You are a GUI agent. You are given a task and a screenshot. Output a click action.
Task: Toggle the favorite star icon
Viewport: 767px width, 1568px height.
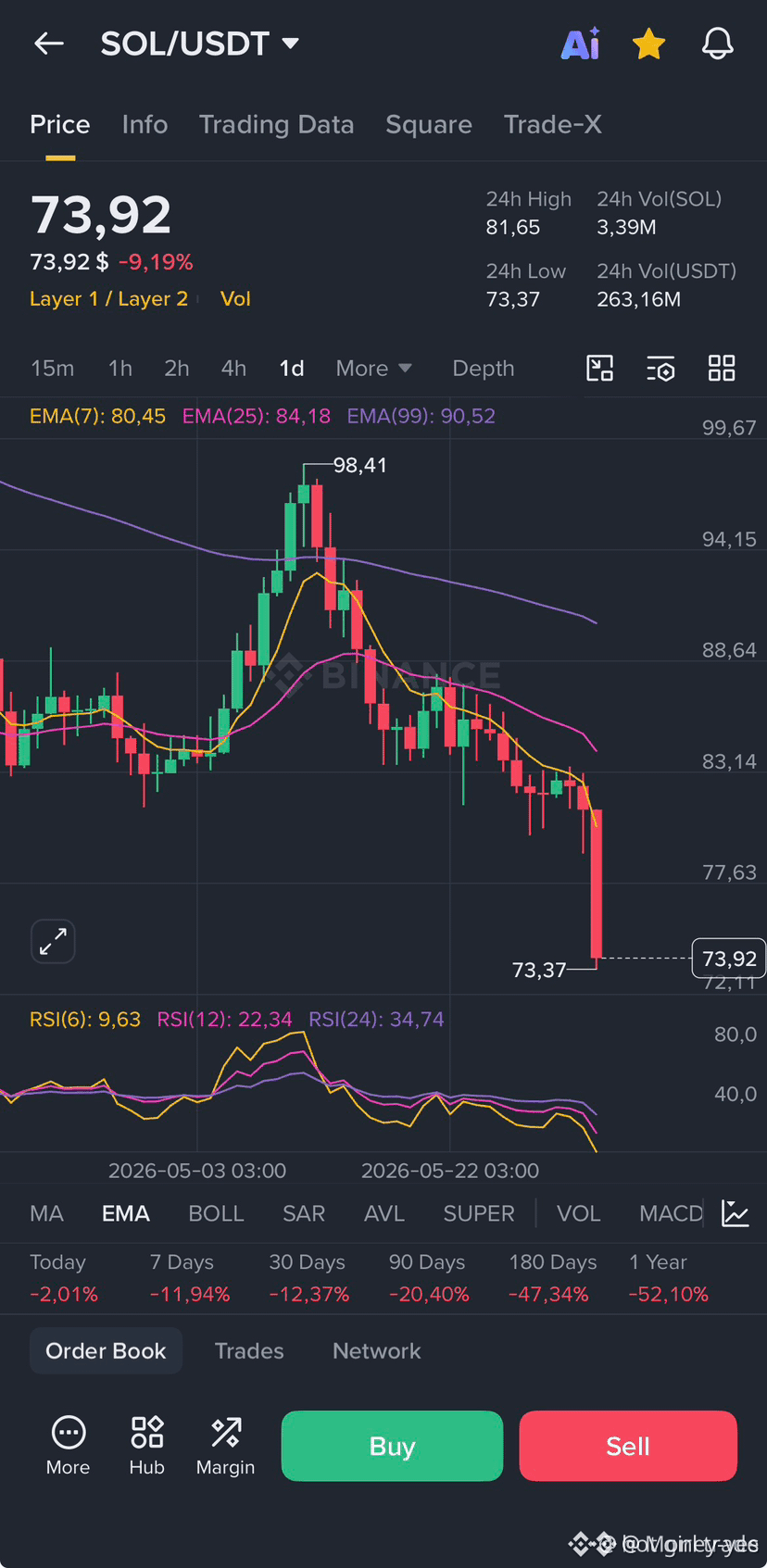(648, 44)
